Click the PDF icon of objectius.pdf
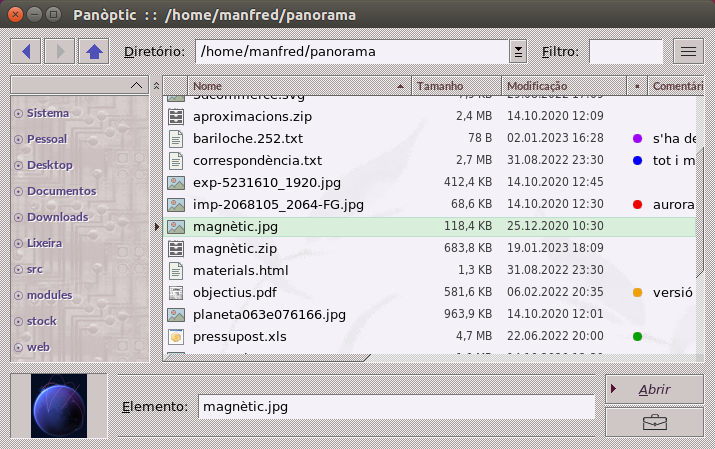Screen dimensions: 715x449 coord(176,293)
